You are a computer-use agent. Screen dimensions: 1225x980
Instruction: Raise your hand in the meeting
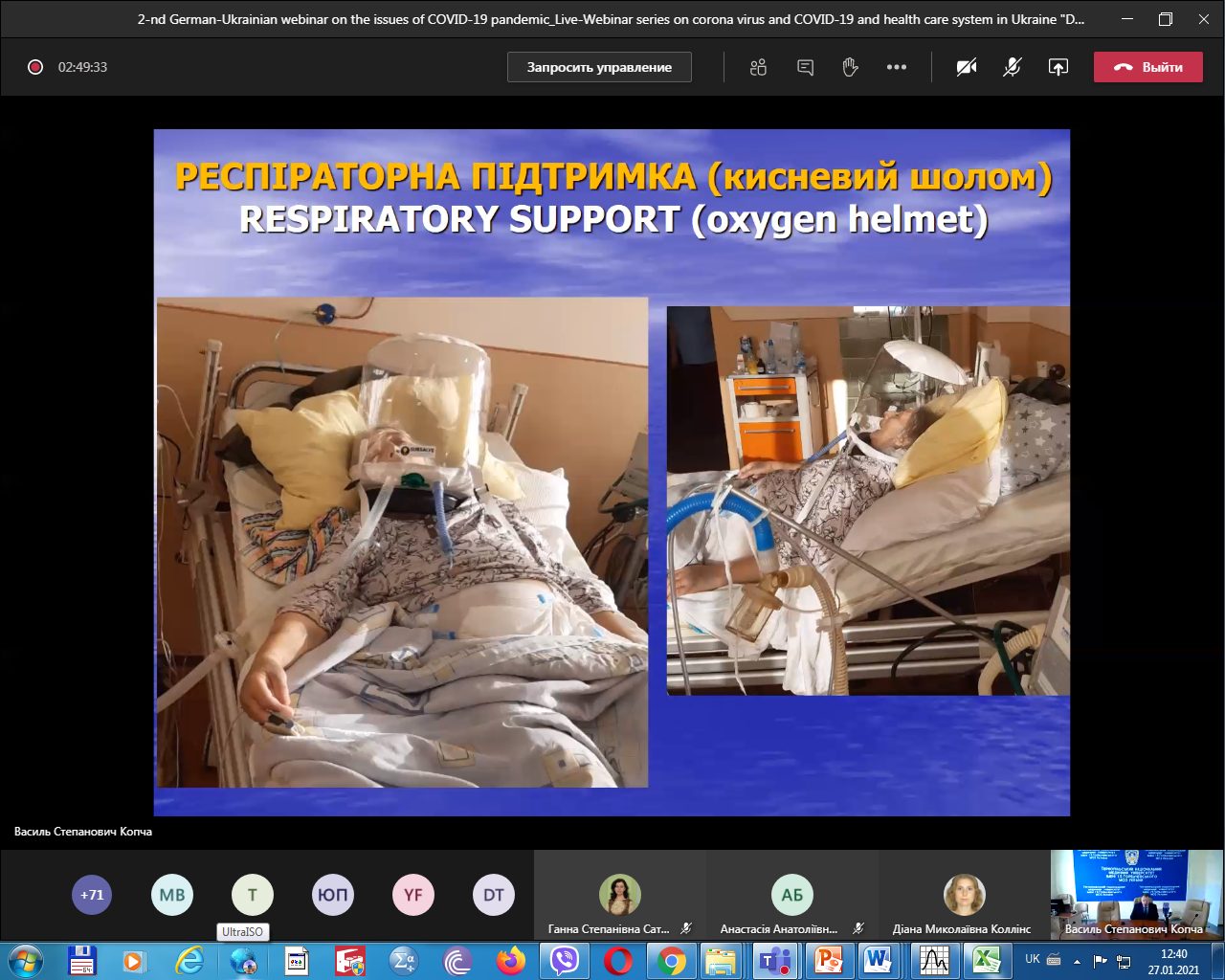tap(850, 67)
